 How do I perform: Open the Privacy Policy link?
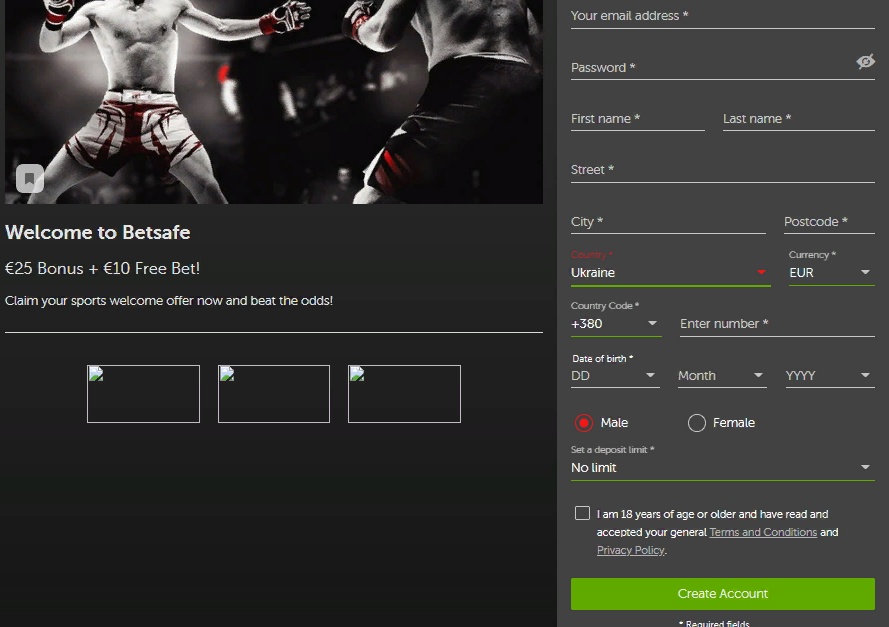pos(630,550)
